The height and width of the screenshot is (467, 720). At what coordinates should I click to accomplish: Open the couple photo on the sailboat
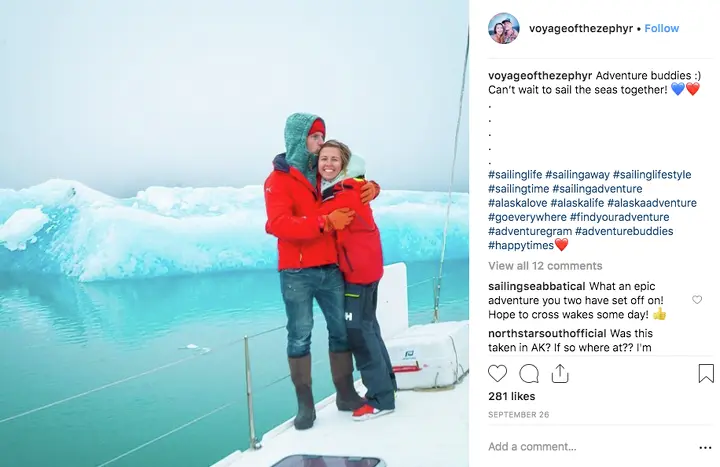click(x=234, y=233)
